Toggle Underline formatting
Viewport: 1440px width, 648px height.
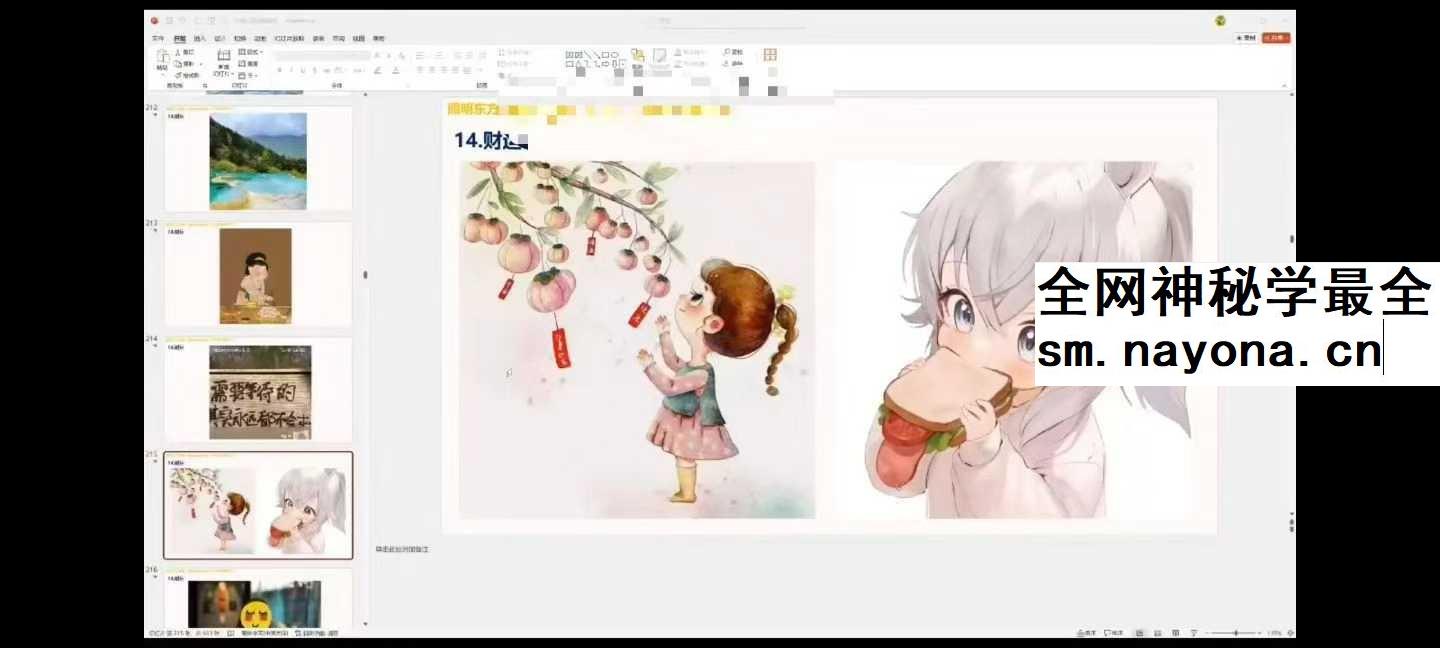tap(303, 70)
